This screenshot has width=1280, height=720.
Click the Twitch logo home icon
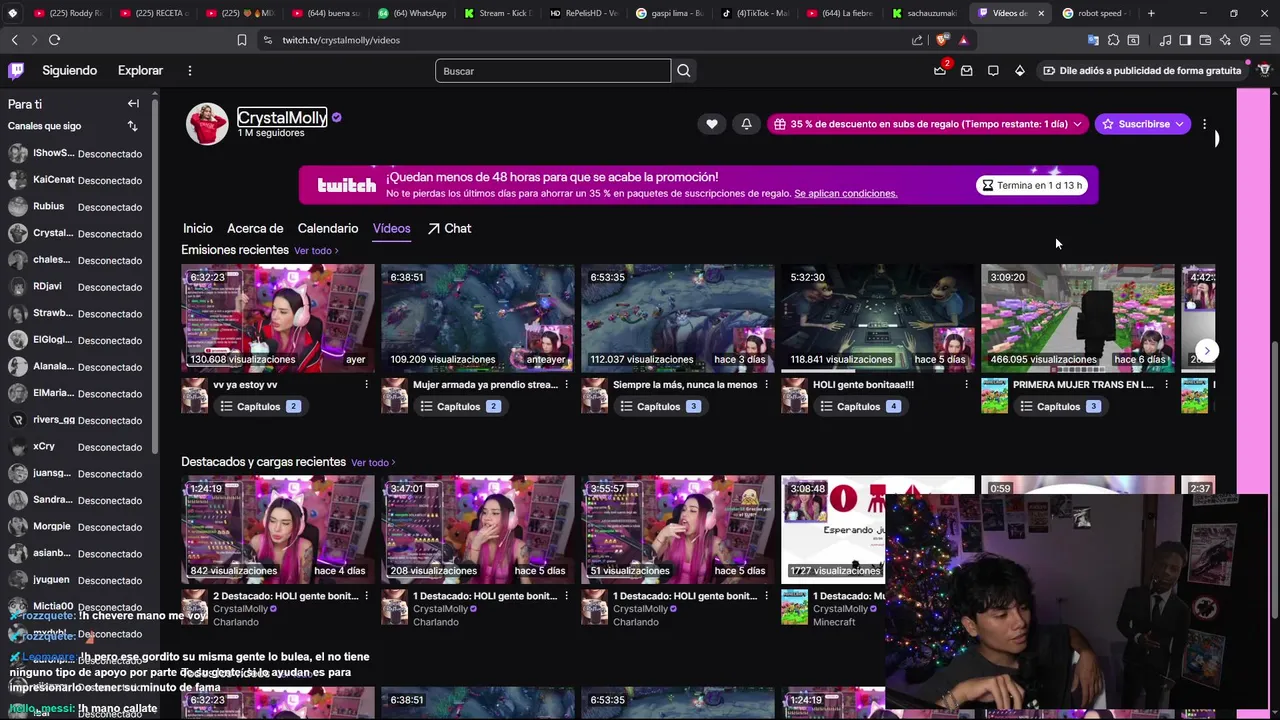(16, 70)
